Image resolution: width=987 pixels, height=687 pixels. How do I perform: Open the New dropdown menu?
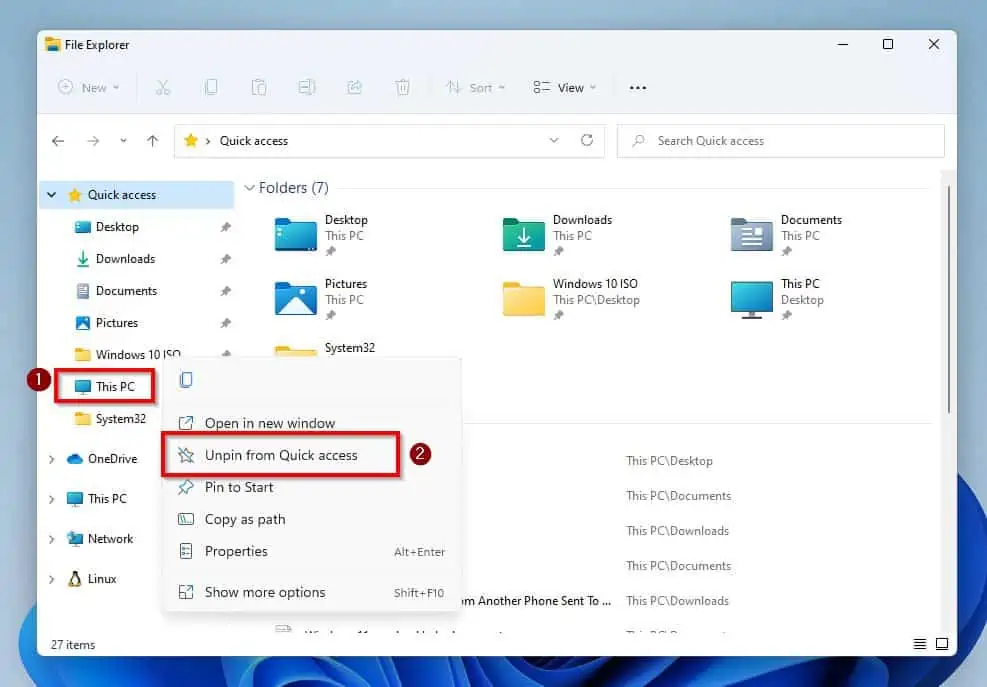88,88
